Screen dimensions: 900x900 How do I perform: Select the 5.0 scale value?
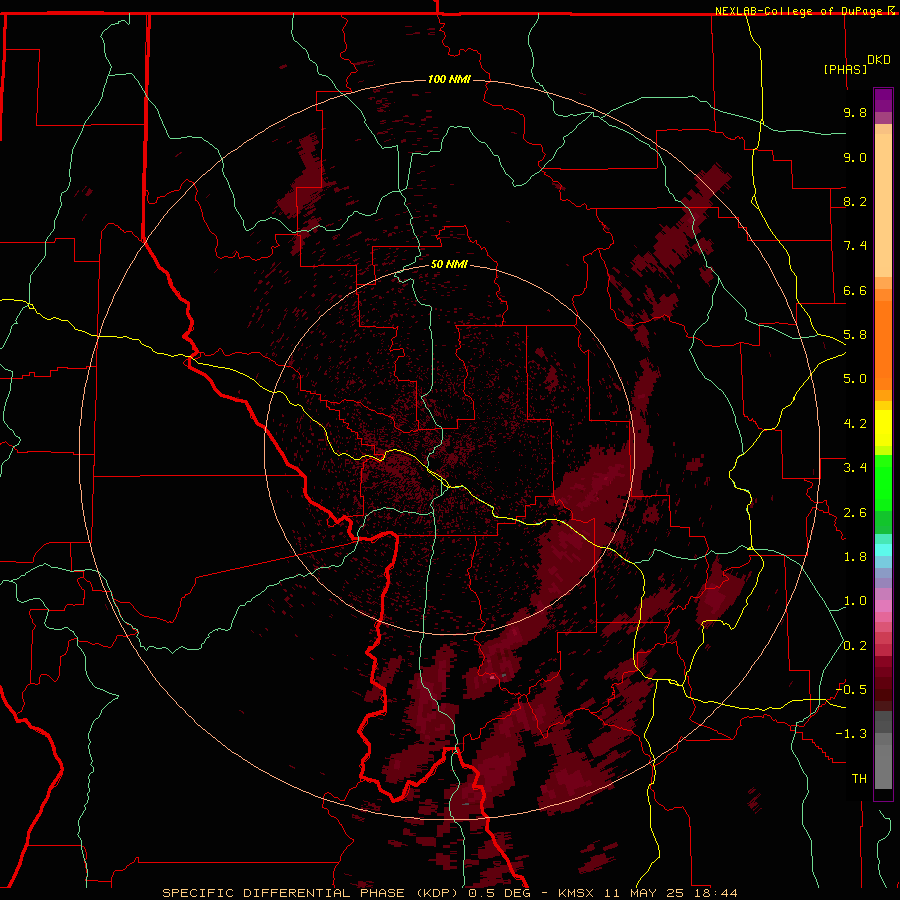(x=855, y=379)
